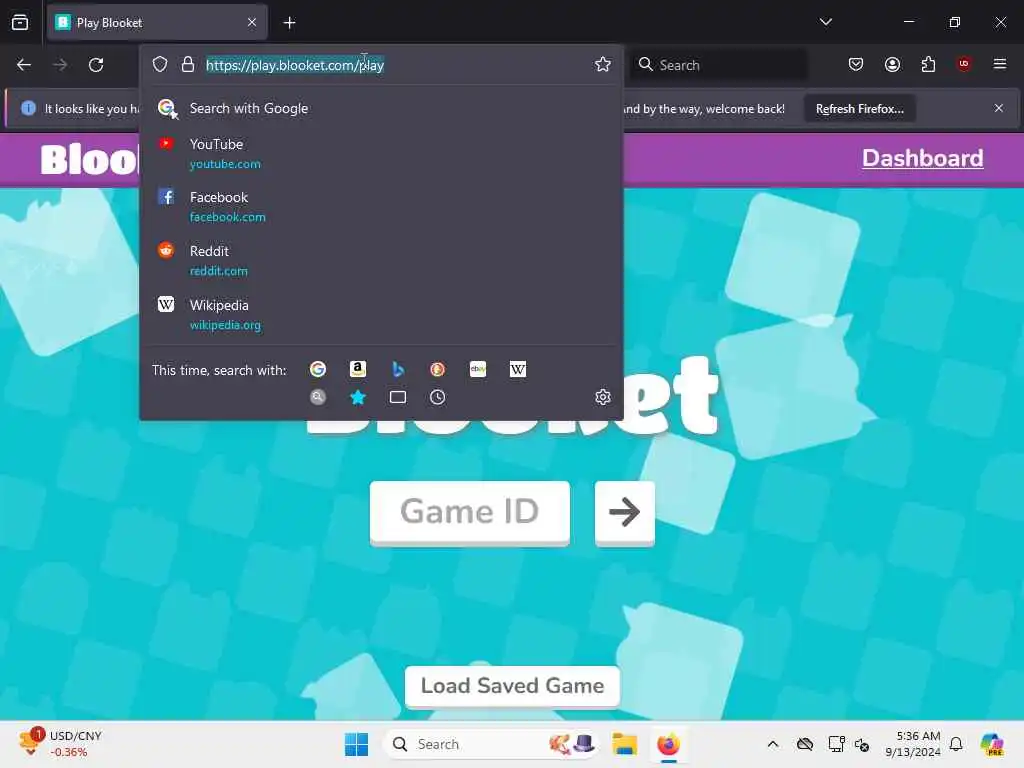Open the Extensions puzzle icon
1024x768 pixels.
(x=928, y=64)
